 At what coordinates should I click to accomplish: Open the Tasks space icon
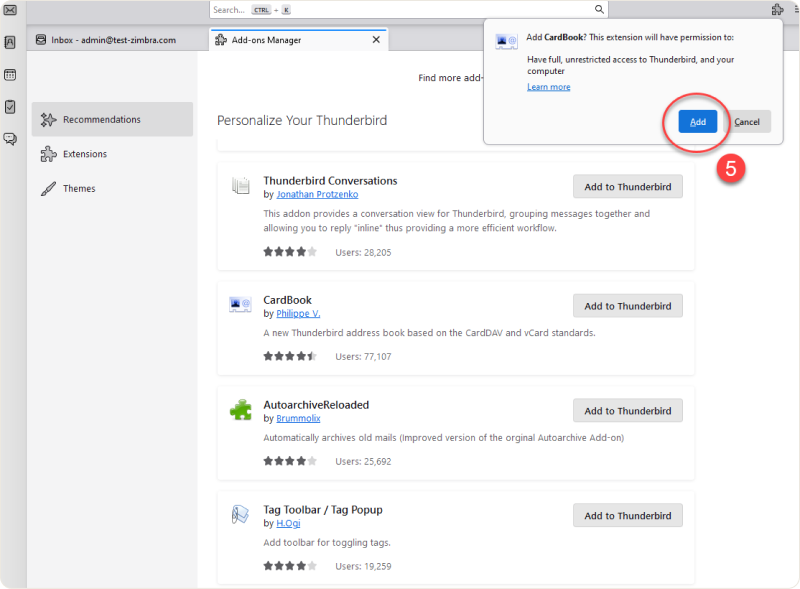coord(10,107)
